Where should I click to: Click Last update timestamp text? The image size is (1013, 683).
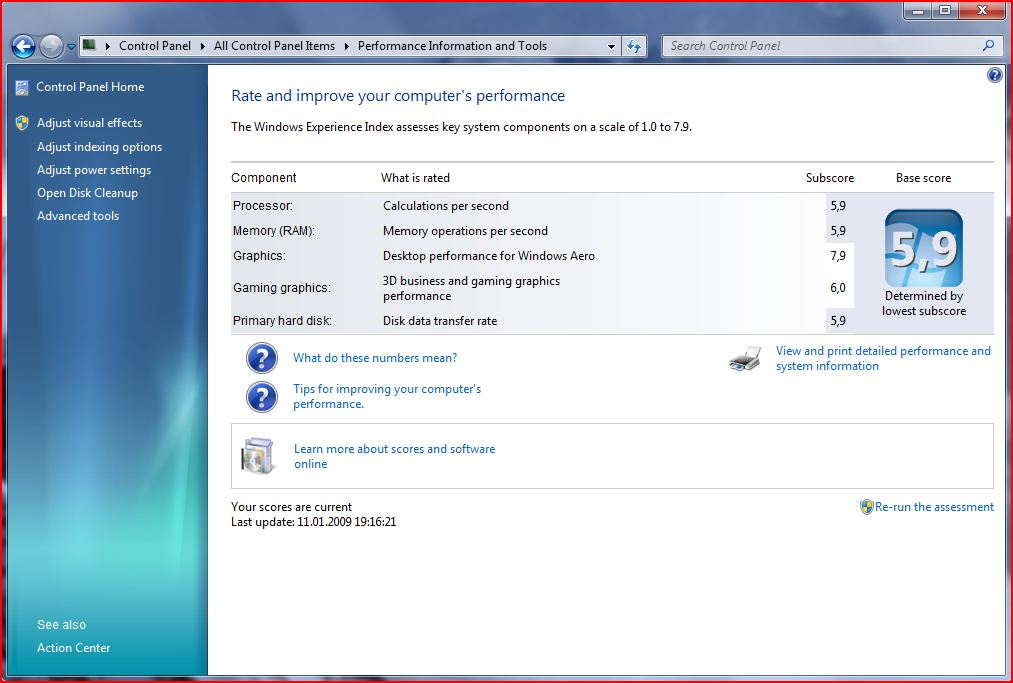point(313,522)
